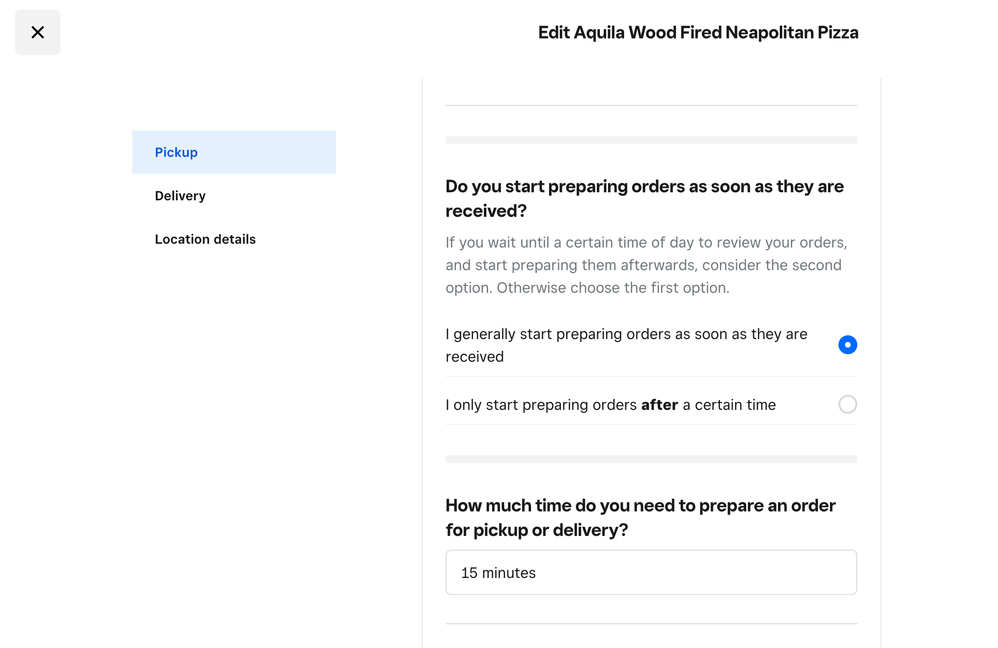998x648 pixels.
Task: Select the after-a-certain-time radio button
Action: (x=847, y=405)
